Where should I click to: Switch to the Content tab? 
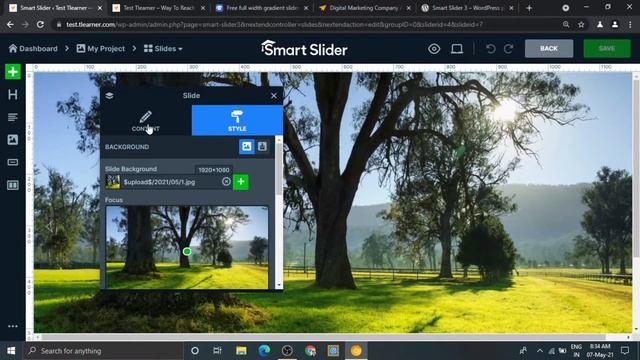(146, 120)
